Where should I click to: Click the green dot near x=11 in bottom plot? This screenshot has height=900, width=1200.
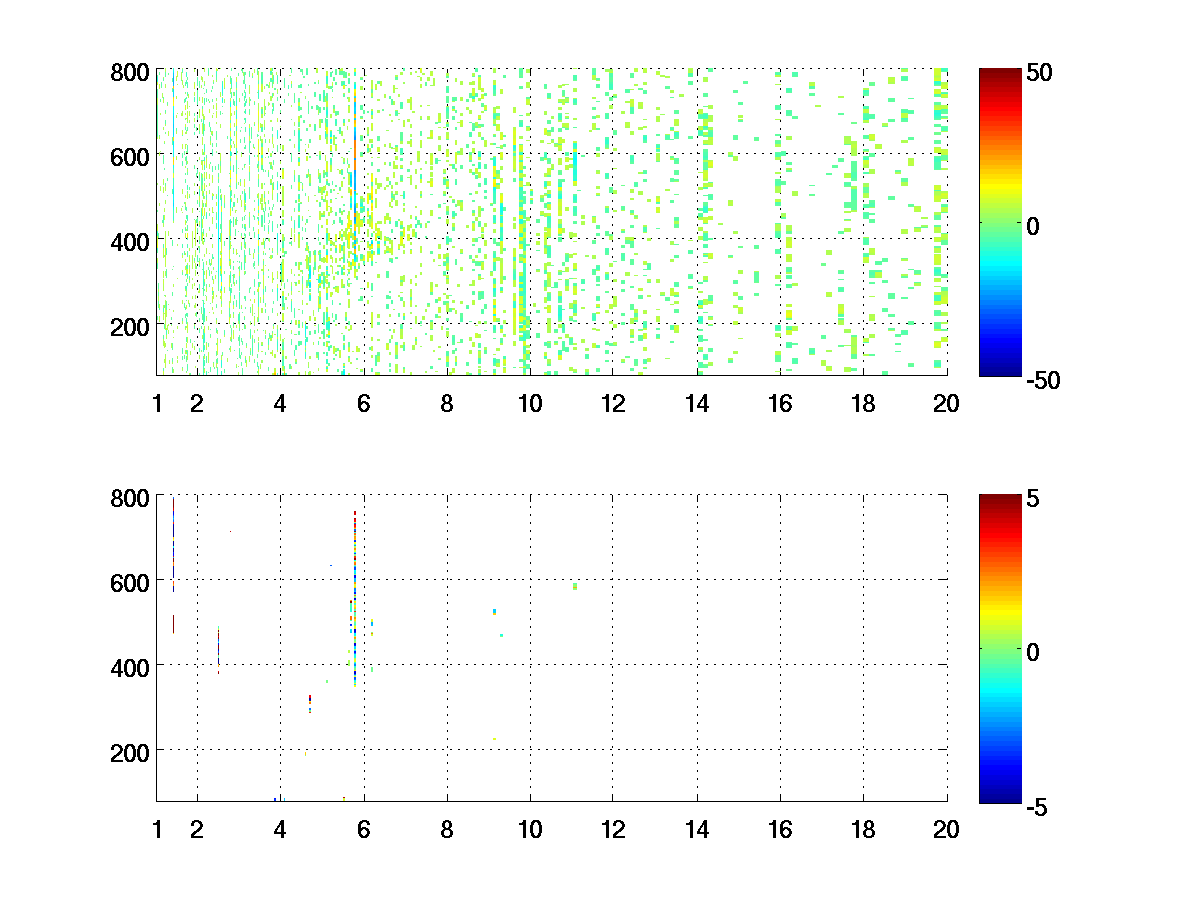[575, 587]
